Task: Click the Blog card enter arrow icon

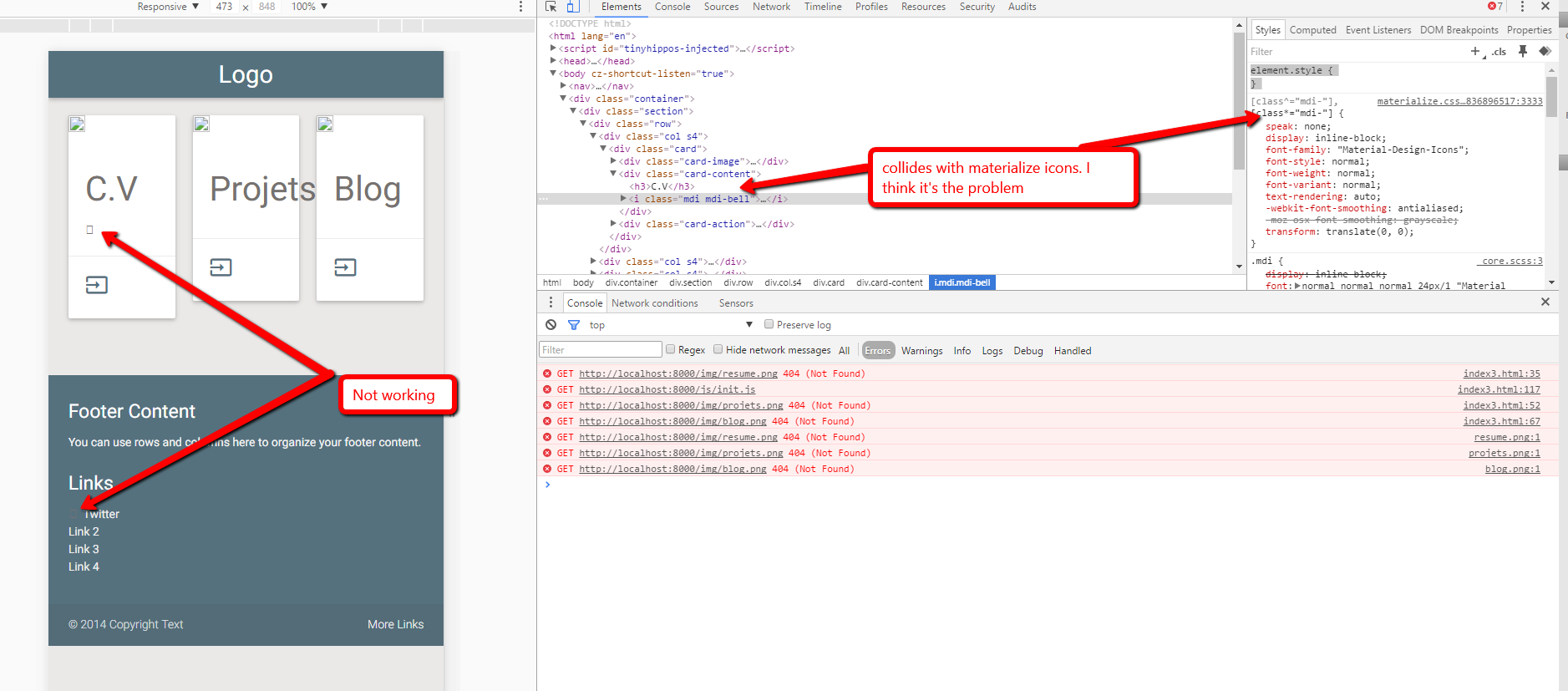Action: click(x=345, y=267)
